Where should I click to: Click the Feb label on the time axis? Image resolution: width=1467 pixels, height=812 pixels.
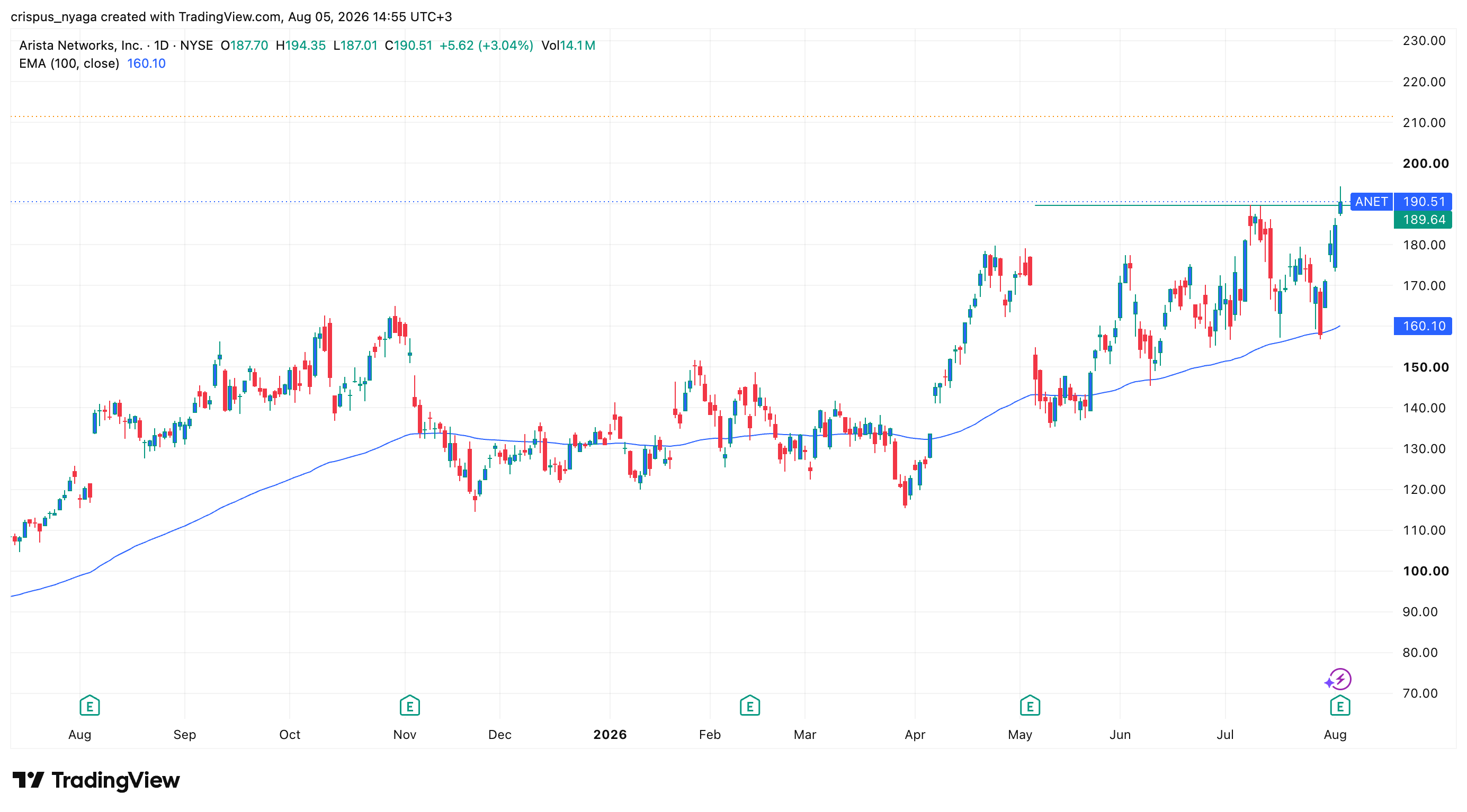point(710,735)
